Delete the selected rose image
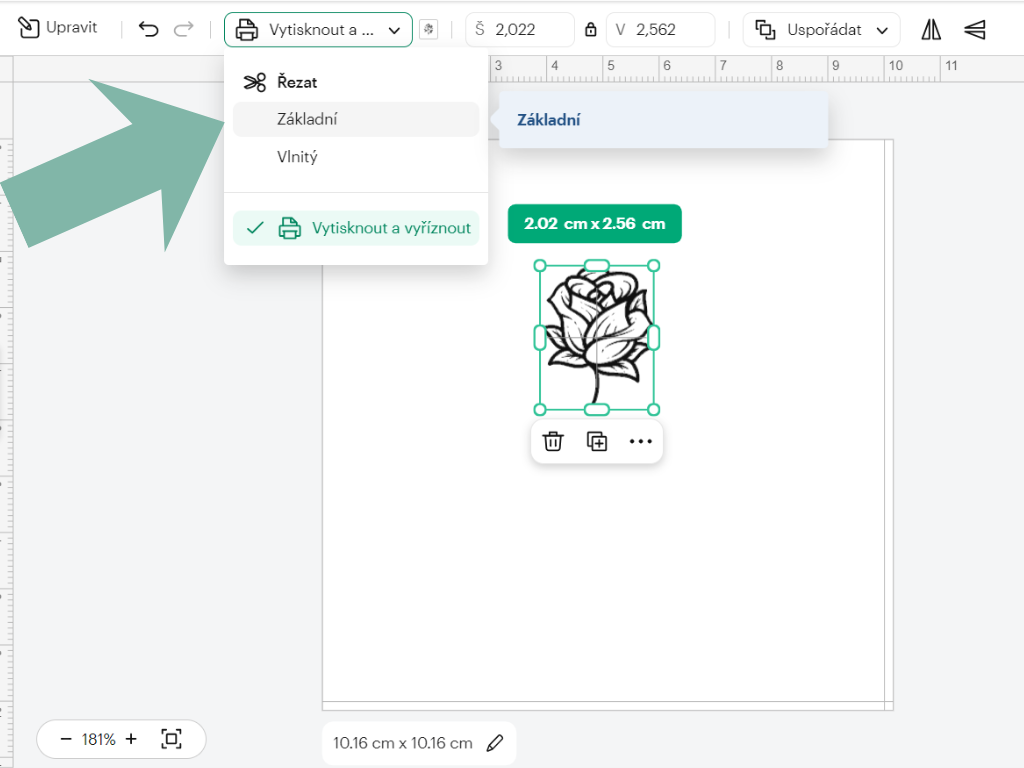This screenshot has height=768, width=1024. pyautogui.click(x=553, y=441)
